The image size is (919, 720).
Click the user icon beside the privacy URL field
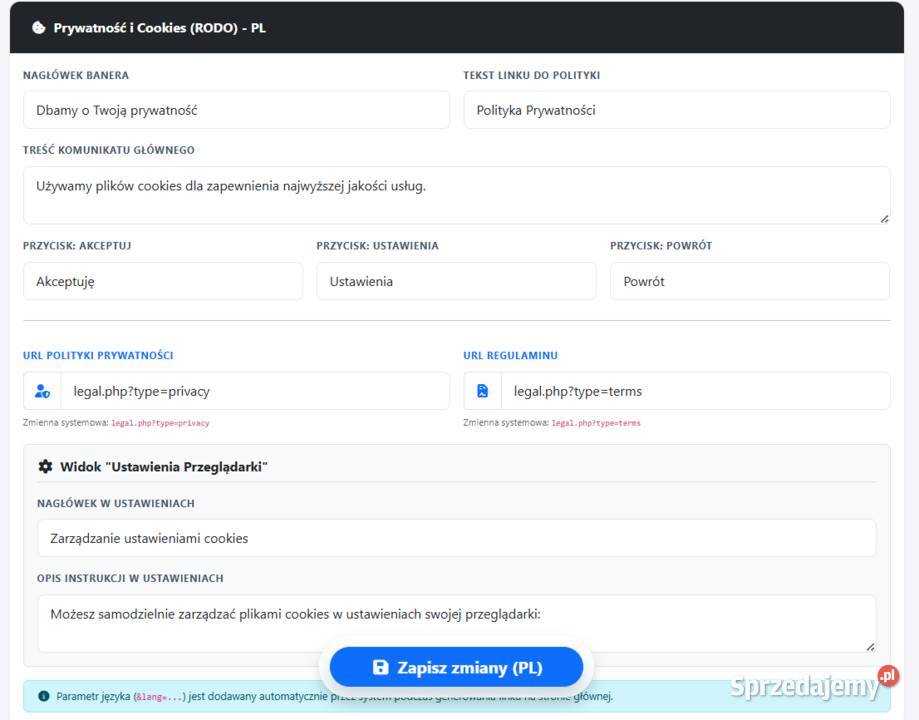tap(41, 390)
